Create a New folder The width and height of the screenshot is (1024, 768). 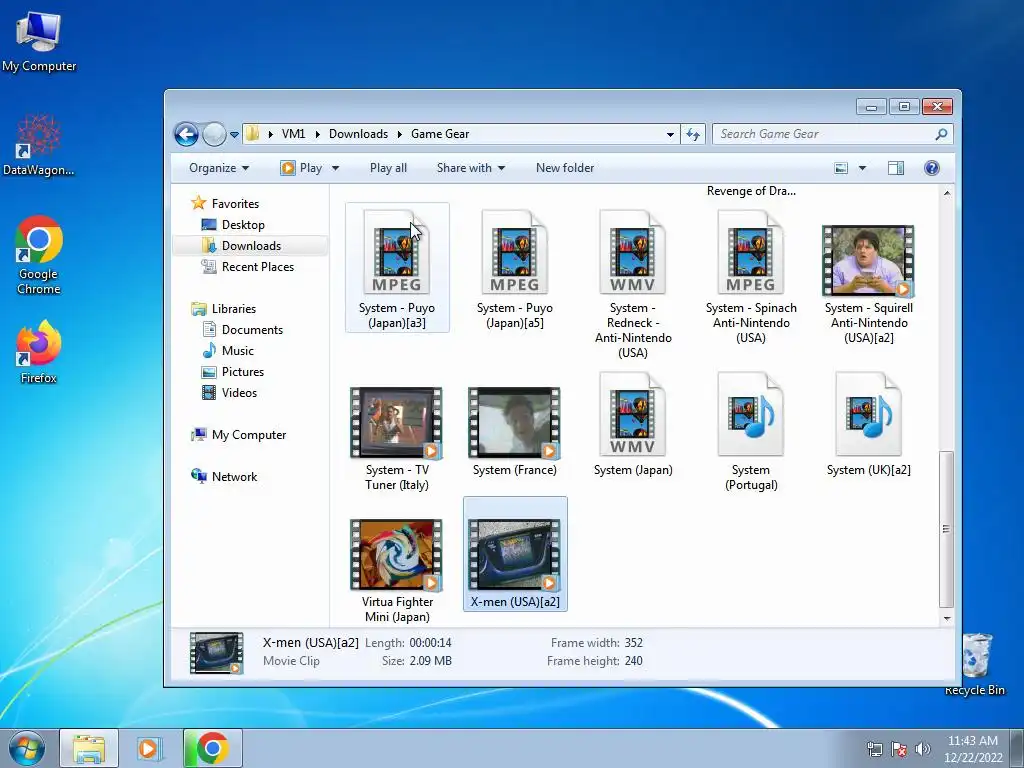pos(565,168)
